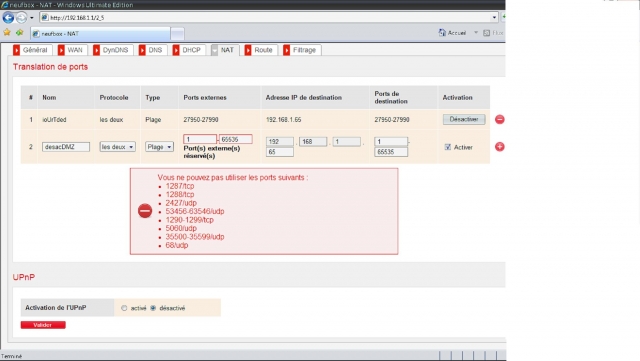Expand the Accueil dropdown arrow
This screenshot has width=640, height=361.
tap(476, 33)
